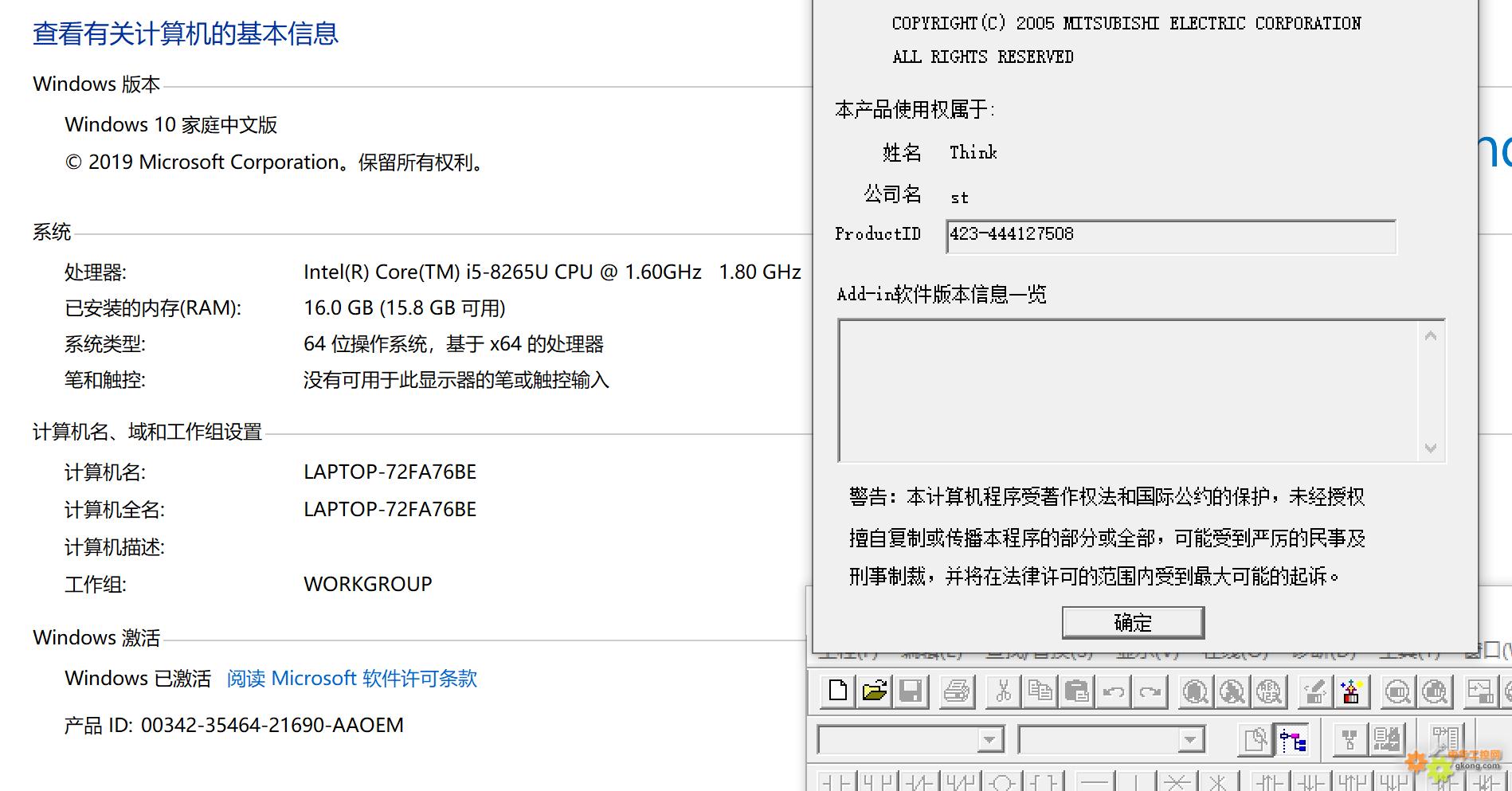Click the Find instruction magnifier icon
The width and height of the screenshot is (1512, 791).
pyautogui.click(x=1232, y=691)
